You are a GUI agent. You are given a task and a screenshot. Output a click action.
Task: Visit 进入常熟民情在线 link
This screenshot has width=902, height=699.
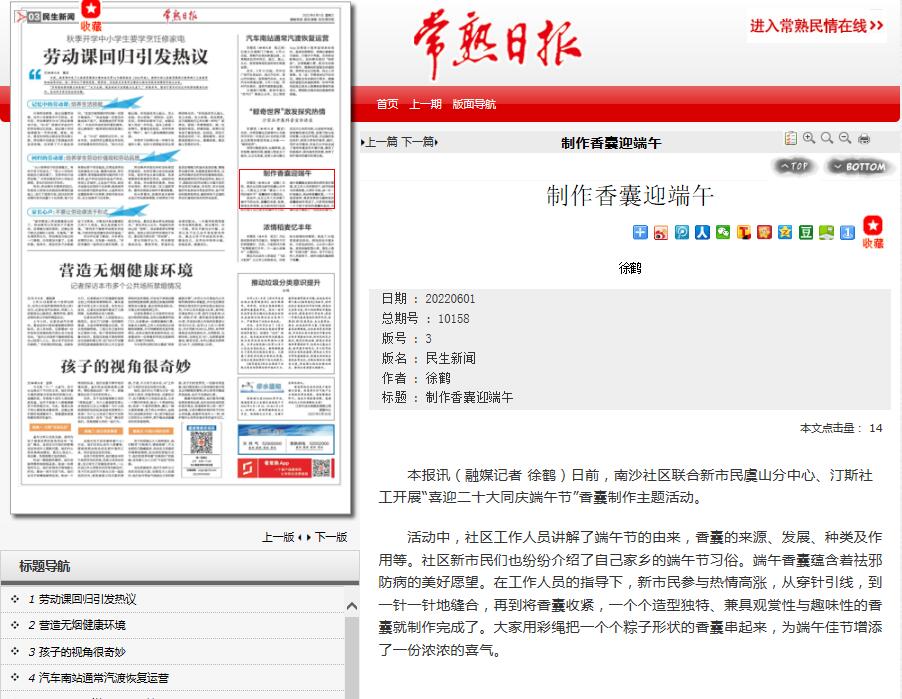tap(816, 25)
